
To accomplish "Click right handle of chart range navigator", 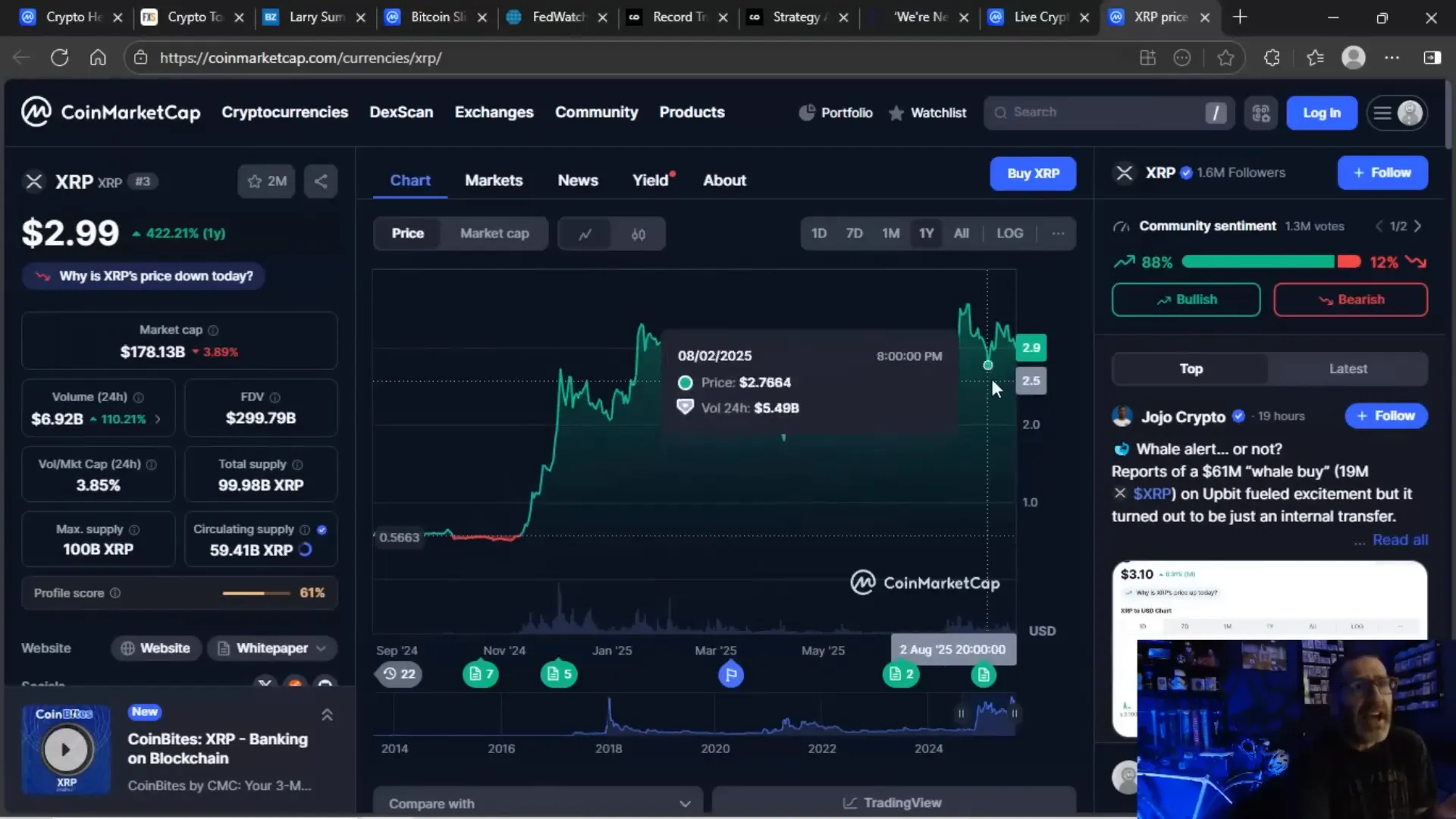I will (x=1014, y=714).
